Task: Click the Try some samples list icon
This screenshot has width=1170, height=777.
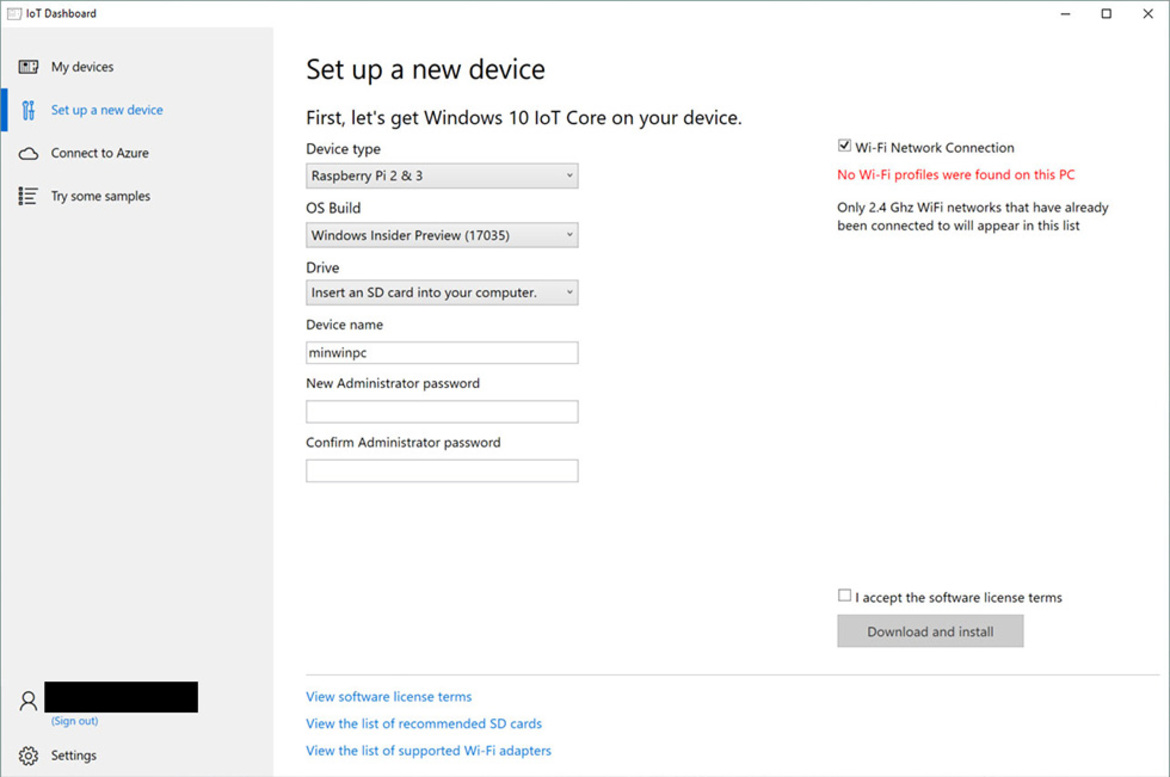Action: tap(28, 196)
